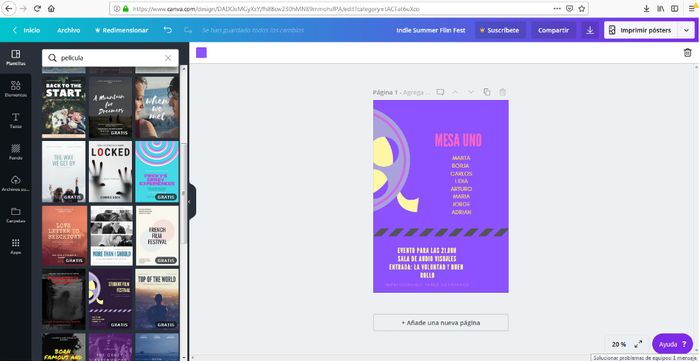
Task: Open the Carpetas sidebar panel
Action: tap(16, 215)
